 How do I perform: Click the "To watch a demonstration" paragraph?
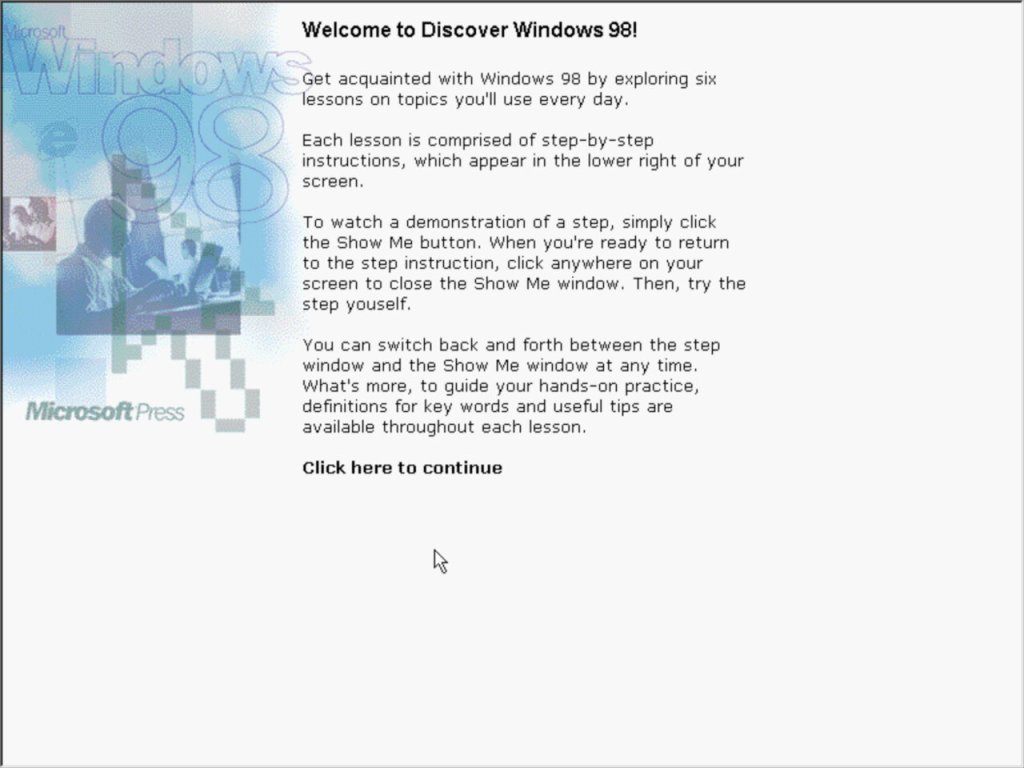point(523,263)
